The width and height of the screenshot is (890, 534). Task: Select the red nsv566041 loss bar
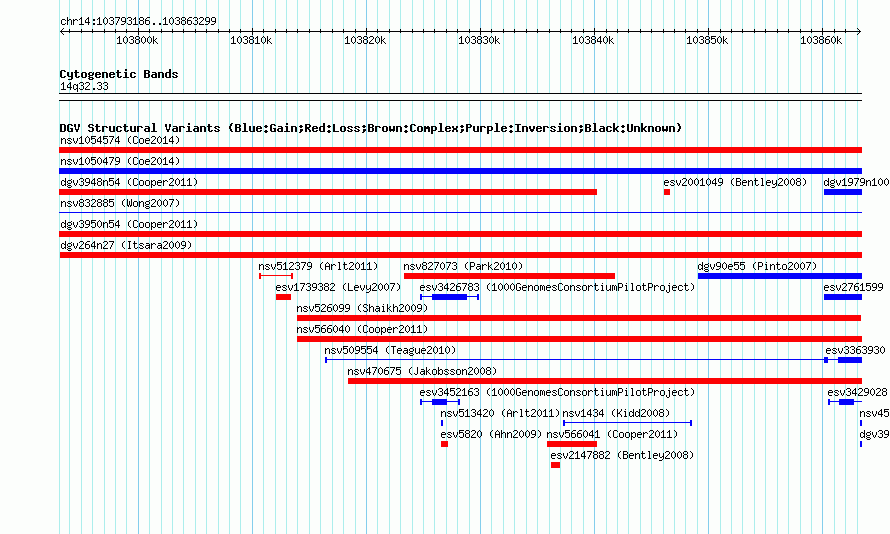click(572, 444)
